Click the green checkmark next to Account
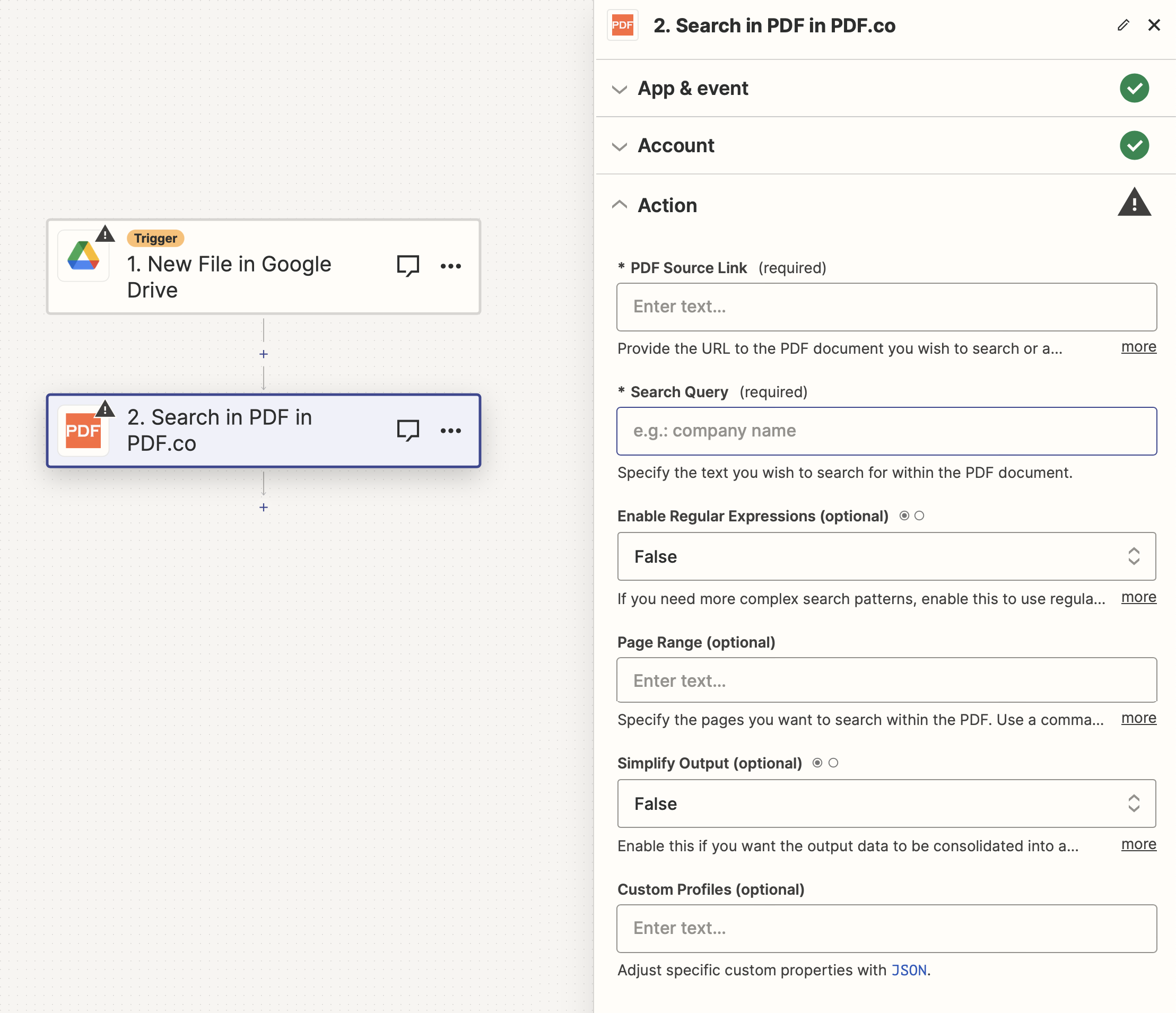 point(1134,145)
